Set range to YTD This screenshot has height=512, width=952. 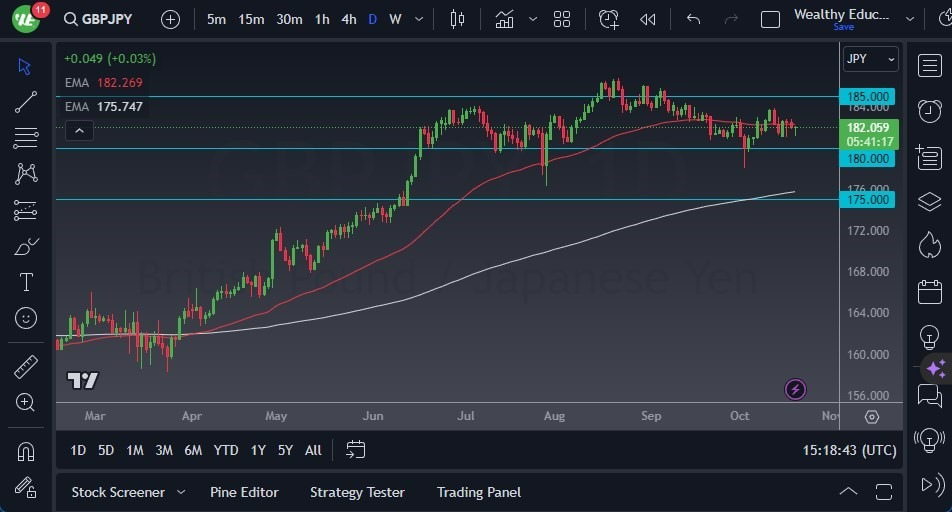pos(226,450)
